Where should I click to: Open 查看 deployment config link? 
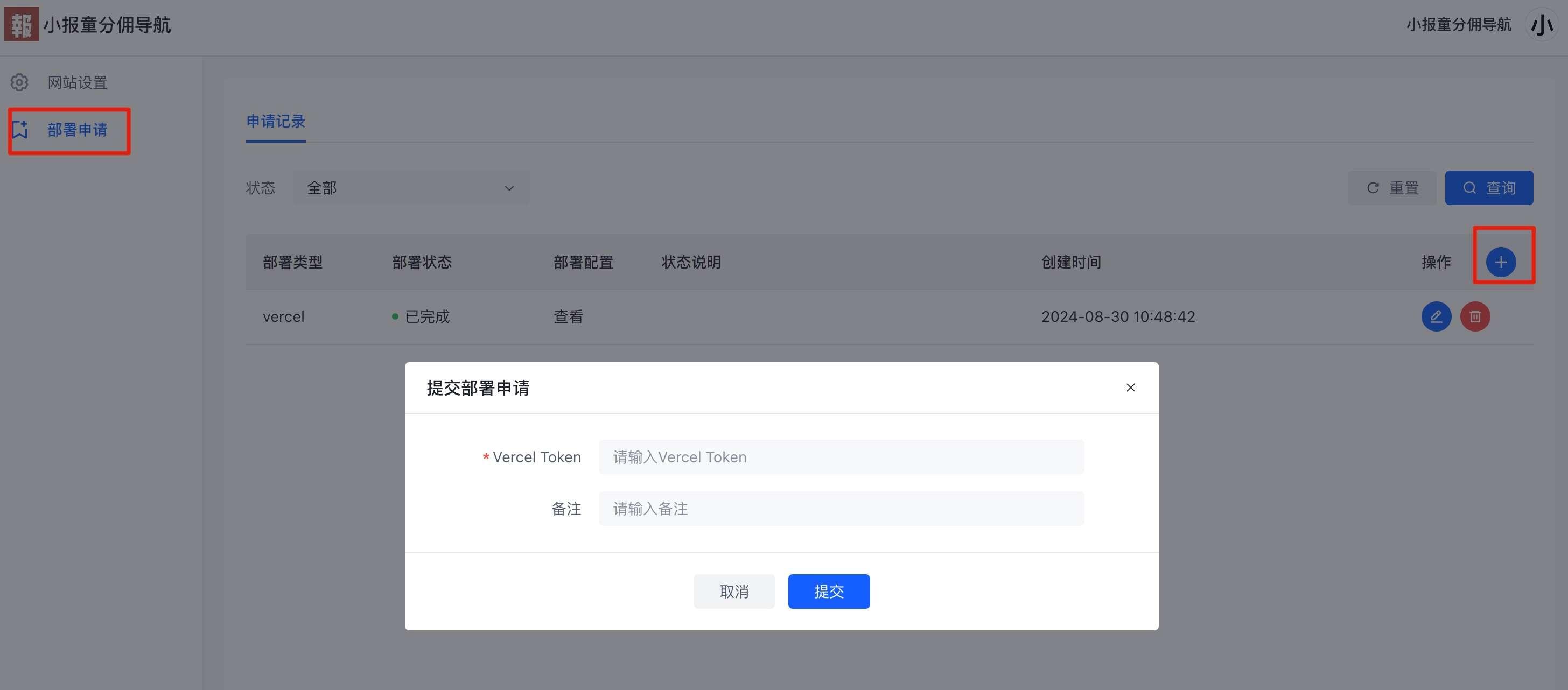click(x=568, y=316)
